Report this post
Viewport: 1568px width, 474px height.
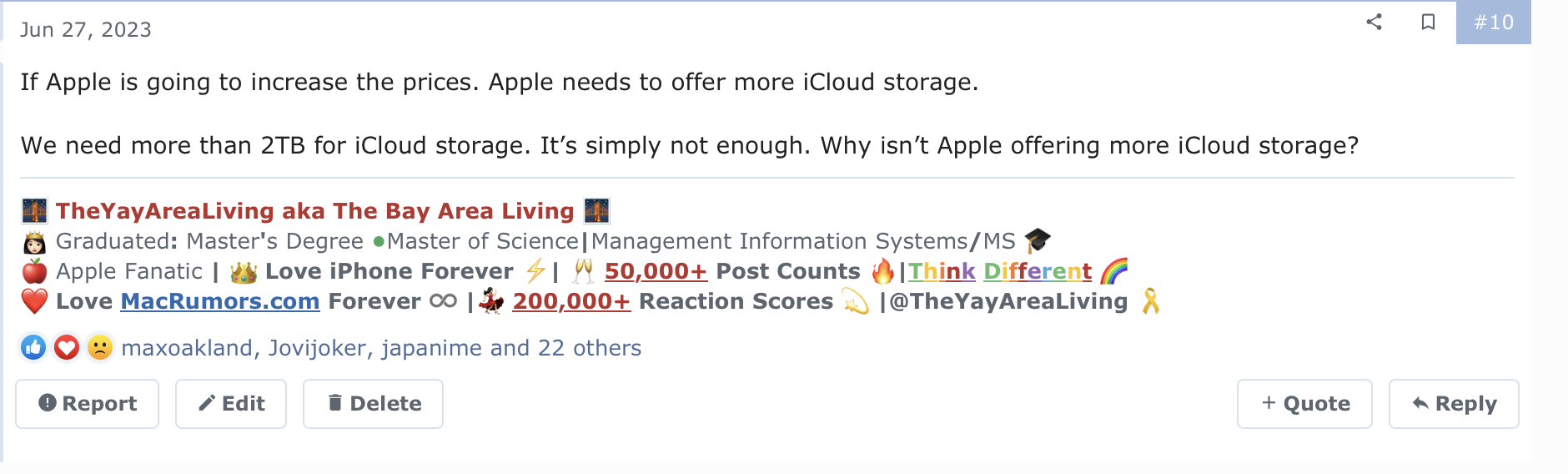coord(88,404)
